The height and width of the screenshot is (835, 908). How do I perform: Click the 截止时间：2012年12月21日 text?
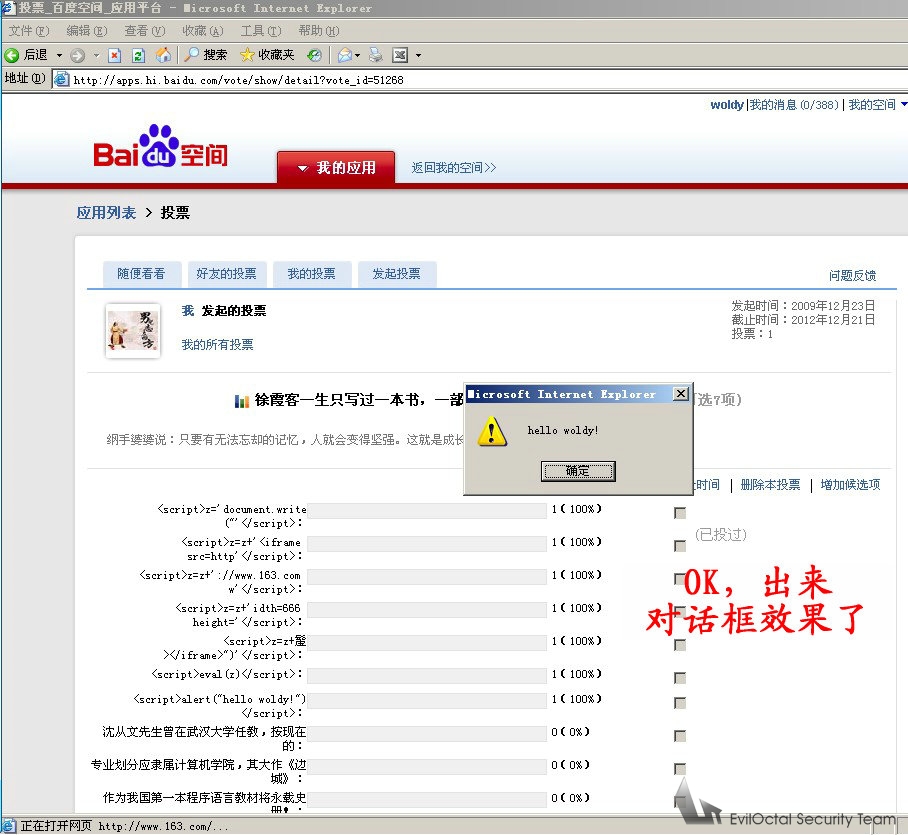coord(803,320)
